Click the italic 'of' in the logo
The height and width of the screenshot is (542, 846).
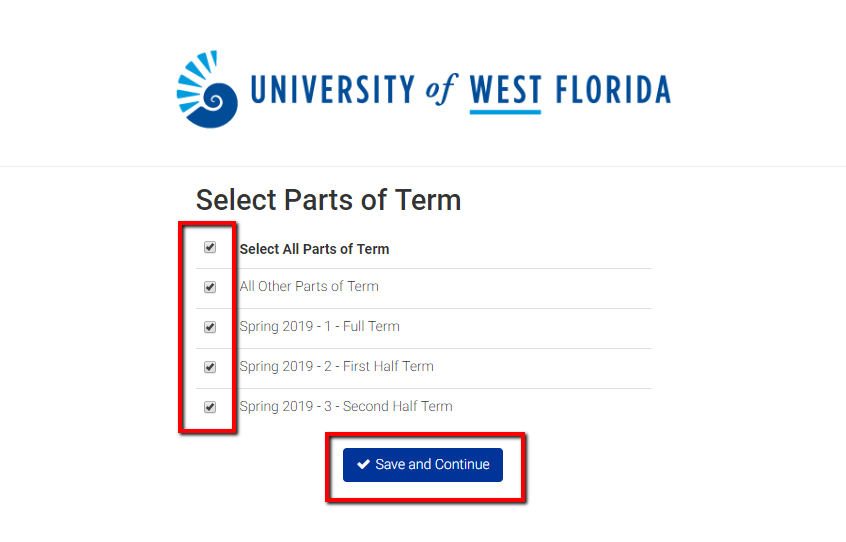coord(441,90)
